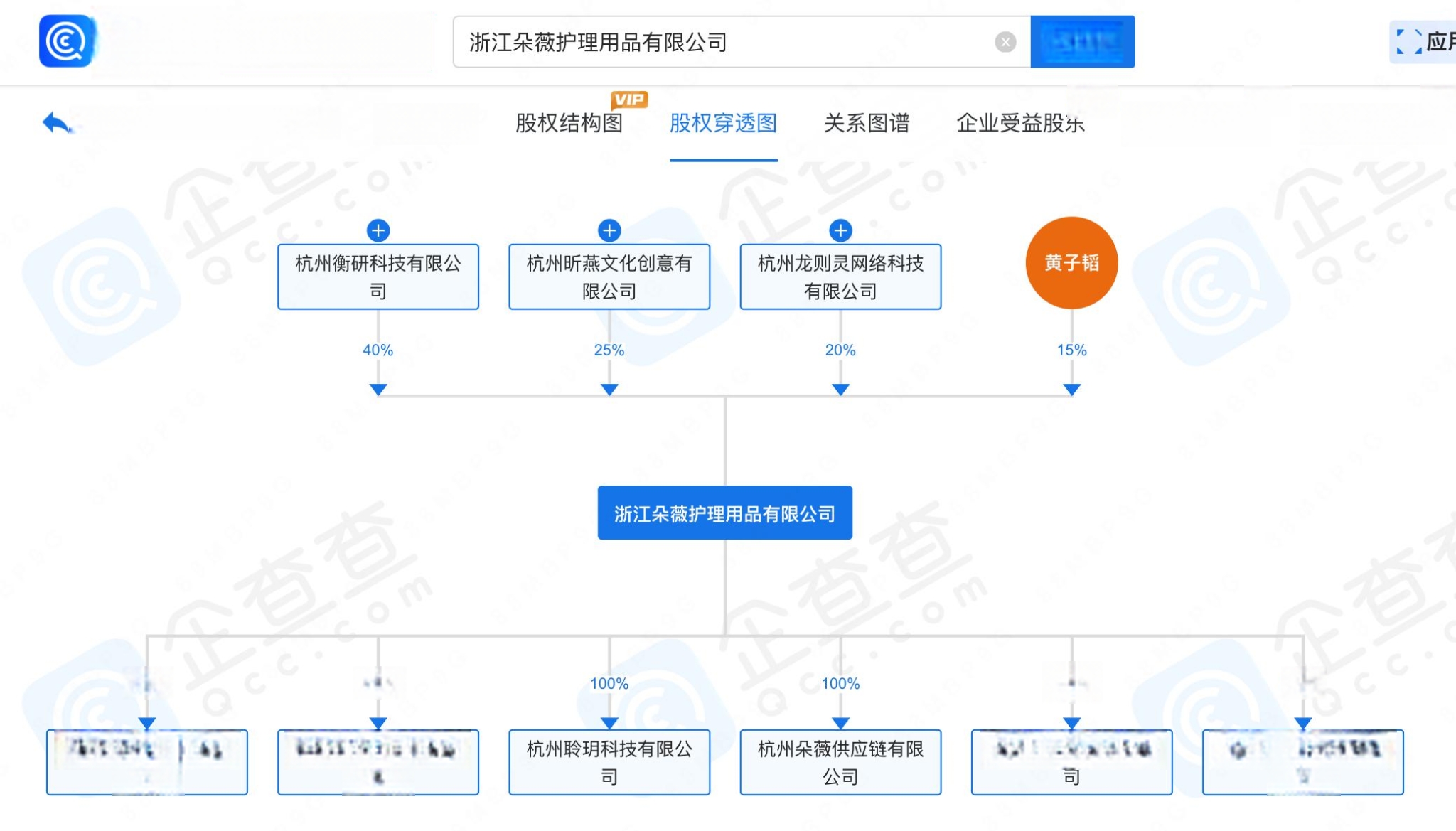
Task: Open the first blurred subsidiary box
Action: pyautogui.click(x=147, y=762)
